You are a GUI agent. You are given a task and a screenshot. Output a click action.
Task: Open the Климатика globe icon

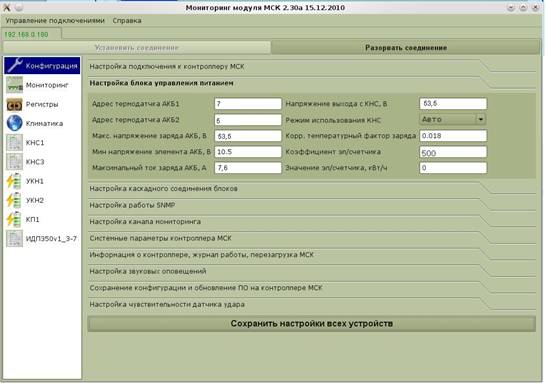(15, 123)
